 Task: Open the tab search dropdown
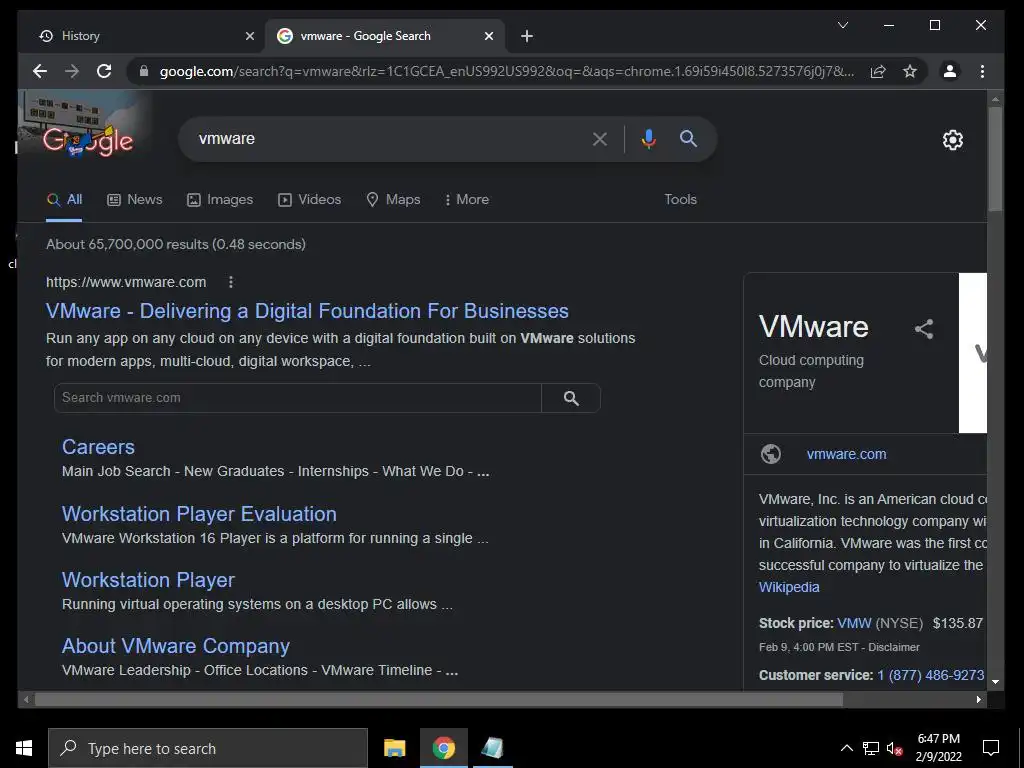click(843, 25)
